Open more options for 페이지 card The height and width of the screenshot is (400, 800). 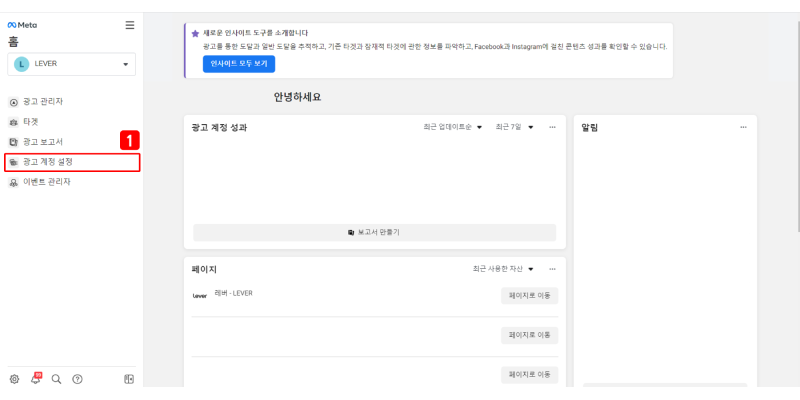click(553, 269)
